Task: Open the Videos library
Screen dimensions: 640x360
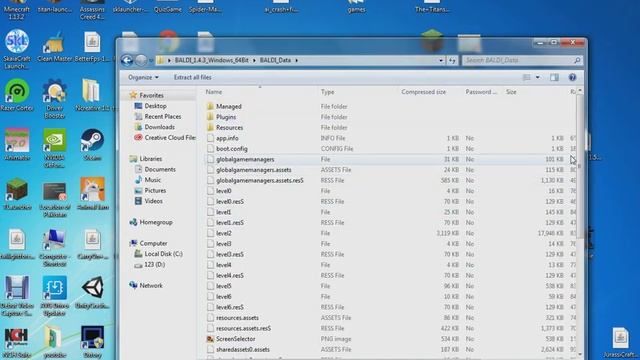Action: (x=153, y=201)
